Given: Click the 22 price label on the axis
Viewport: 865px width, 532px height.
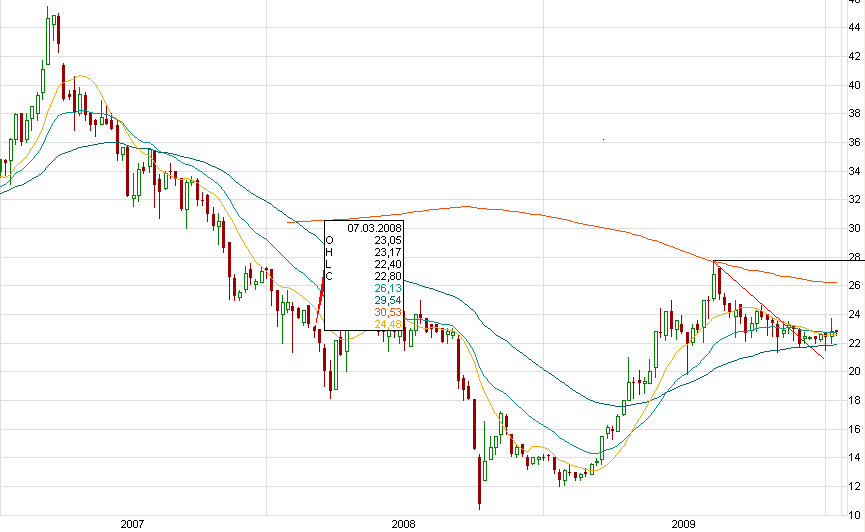Looking at the screenshot, I should pos(855,343).
